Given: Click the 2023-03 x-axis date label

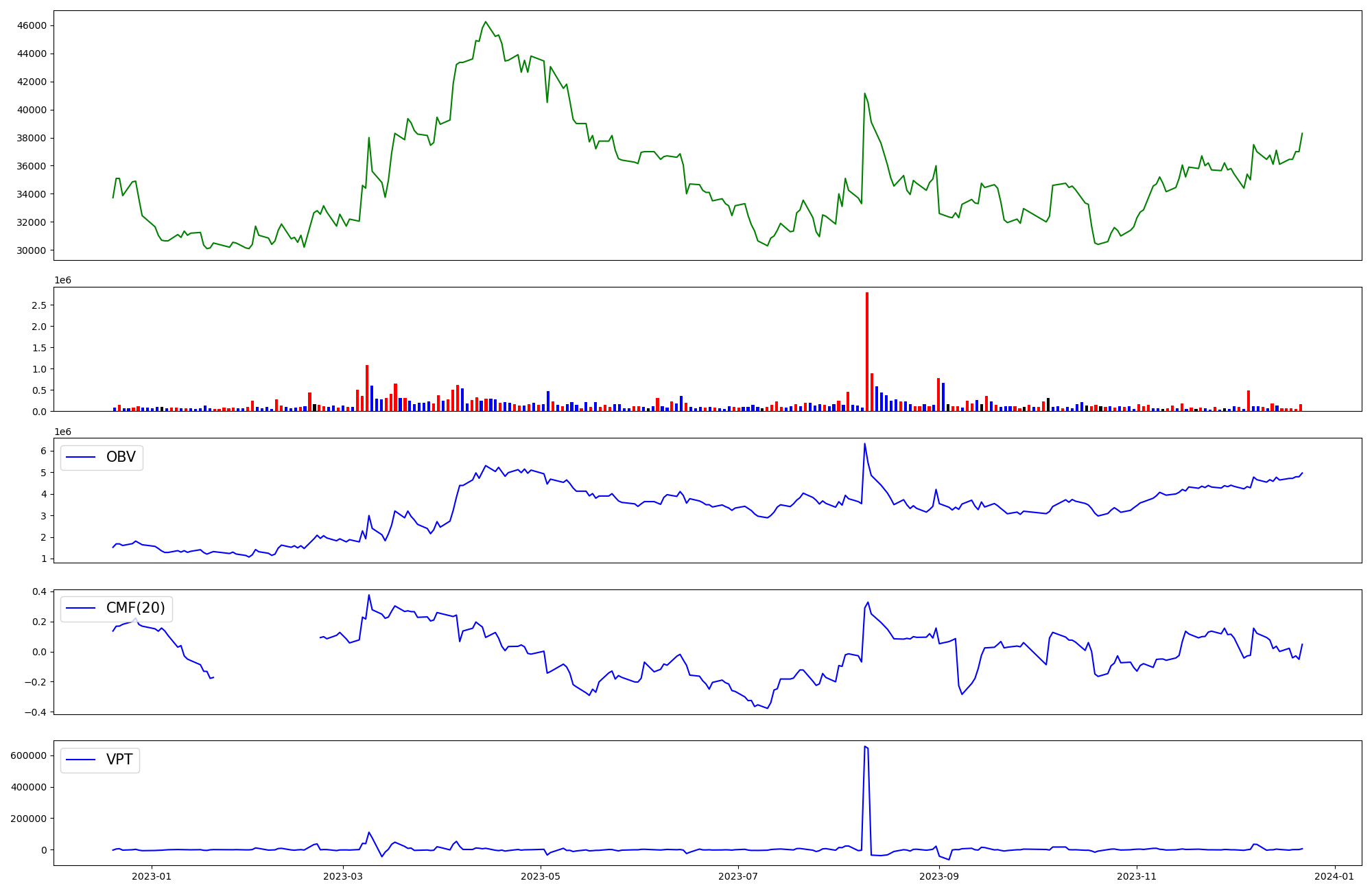Looking at the screenshot, I should [342, 876].
